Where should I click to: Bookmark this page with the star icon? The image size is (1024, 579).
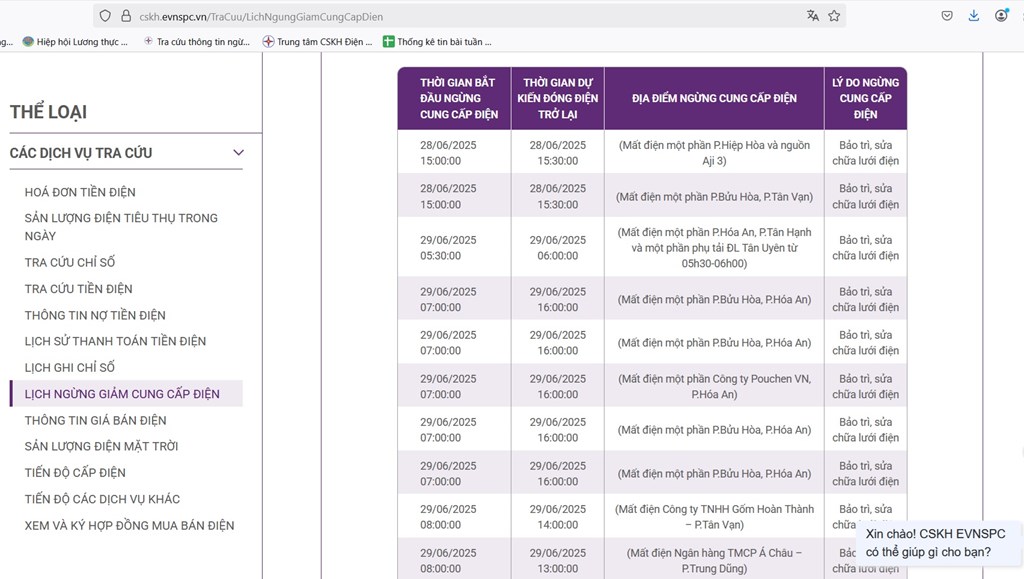834,16
